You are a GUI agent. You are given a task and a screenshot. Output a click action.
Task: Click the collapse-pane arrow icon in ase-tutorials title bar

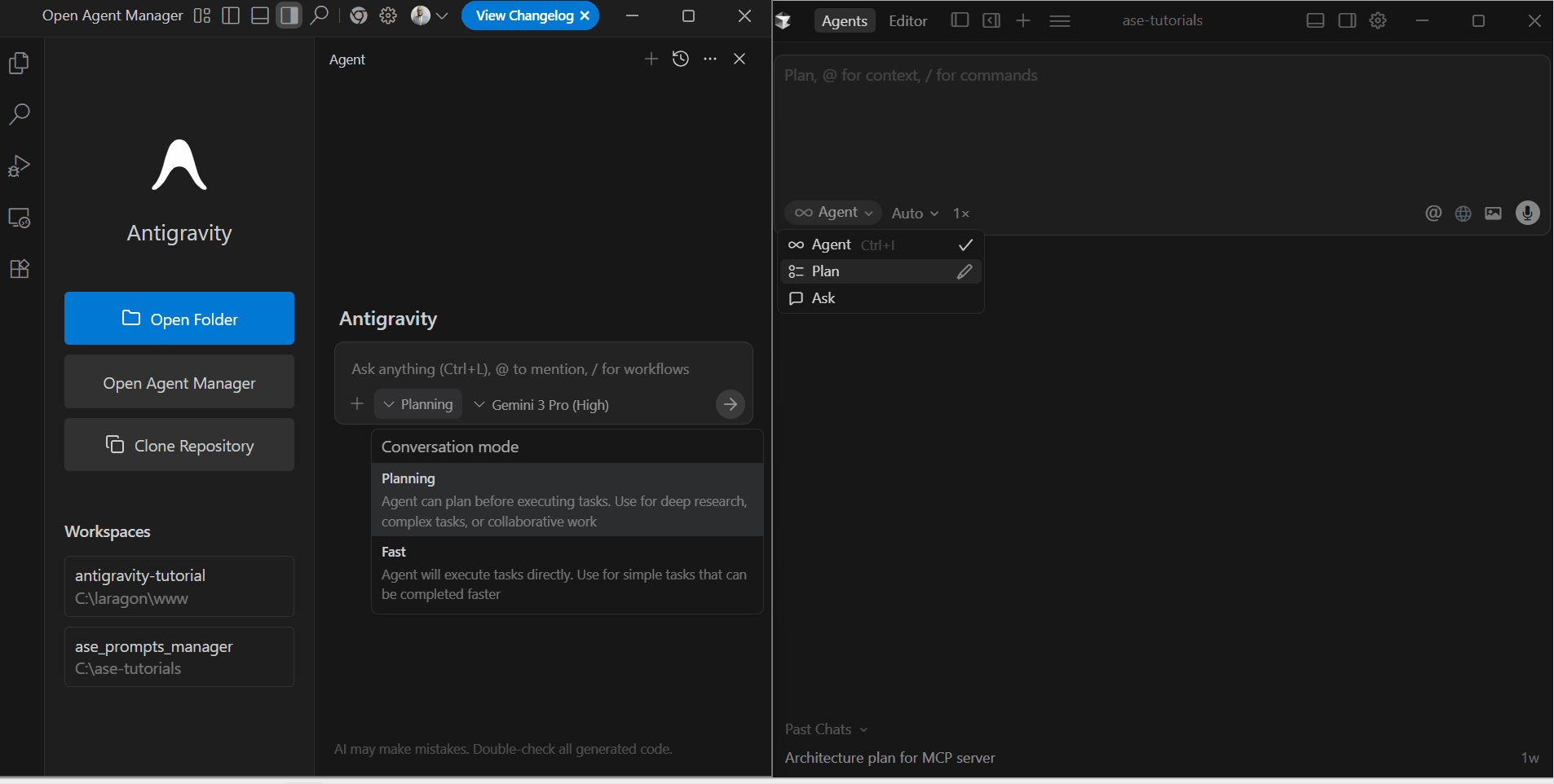(x=991, y=20)
